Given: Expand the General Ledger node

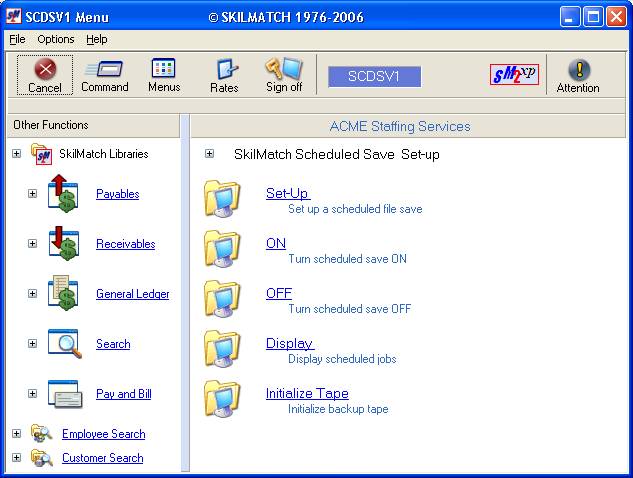Looking at the screenshot, I should coord(32,294).
